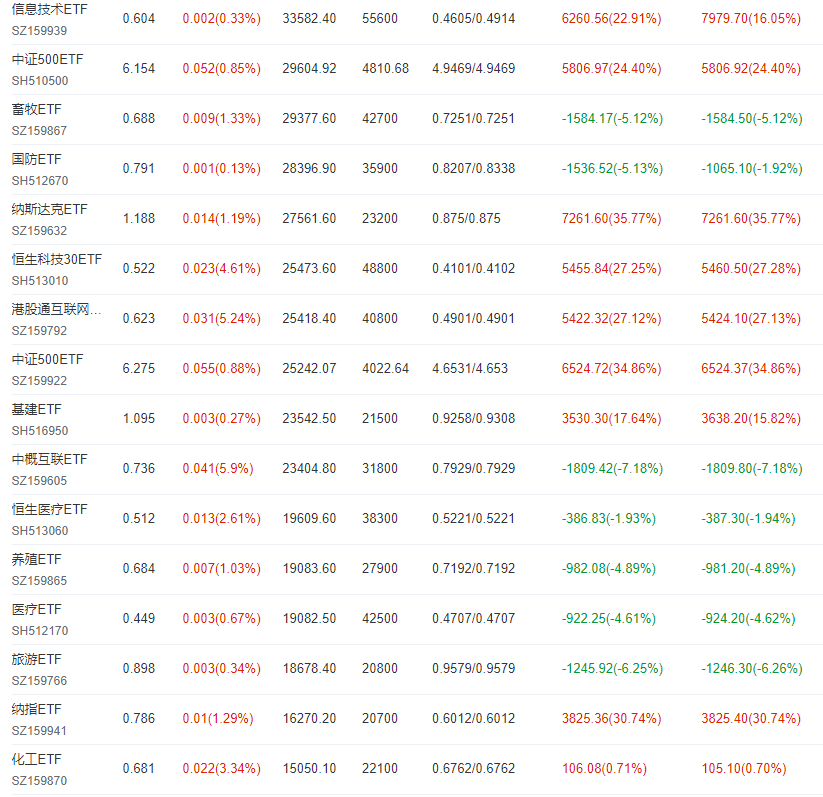Select code SZ159632

point(39,230)
